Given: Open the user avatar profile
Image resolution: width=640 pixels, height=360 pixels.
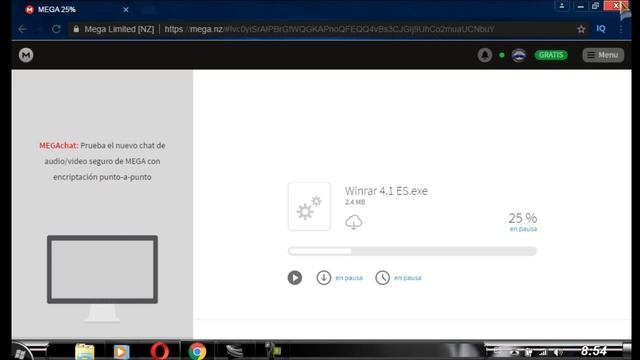Looking at the screenshot, I should pyautogui.click(x=519, y=55).
